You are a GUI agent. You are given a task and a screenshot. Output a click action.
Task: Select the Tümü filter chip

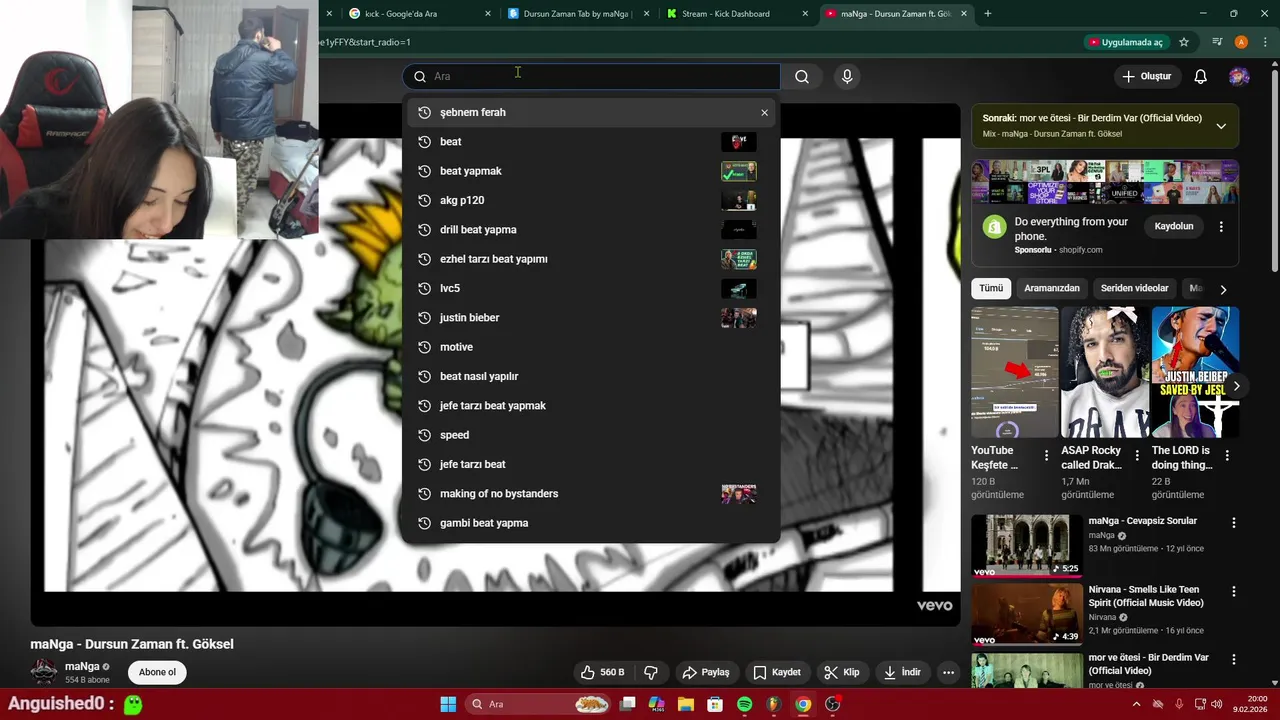(991, 288)
